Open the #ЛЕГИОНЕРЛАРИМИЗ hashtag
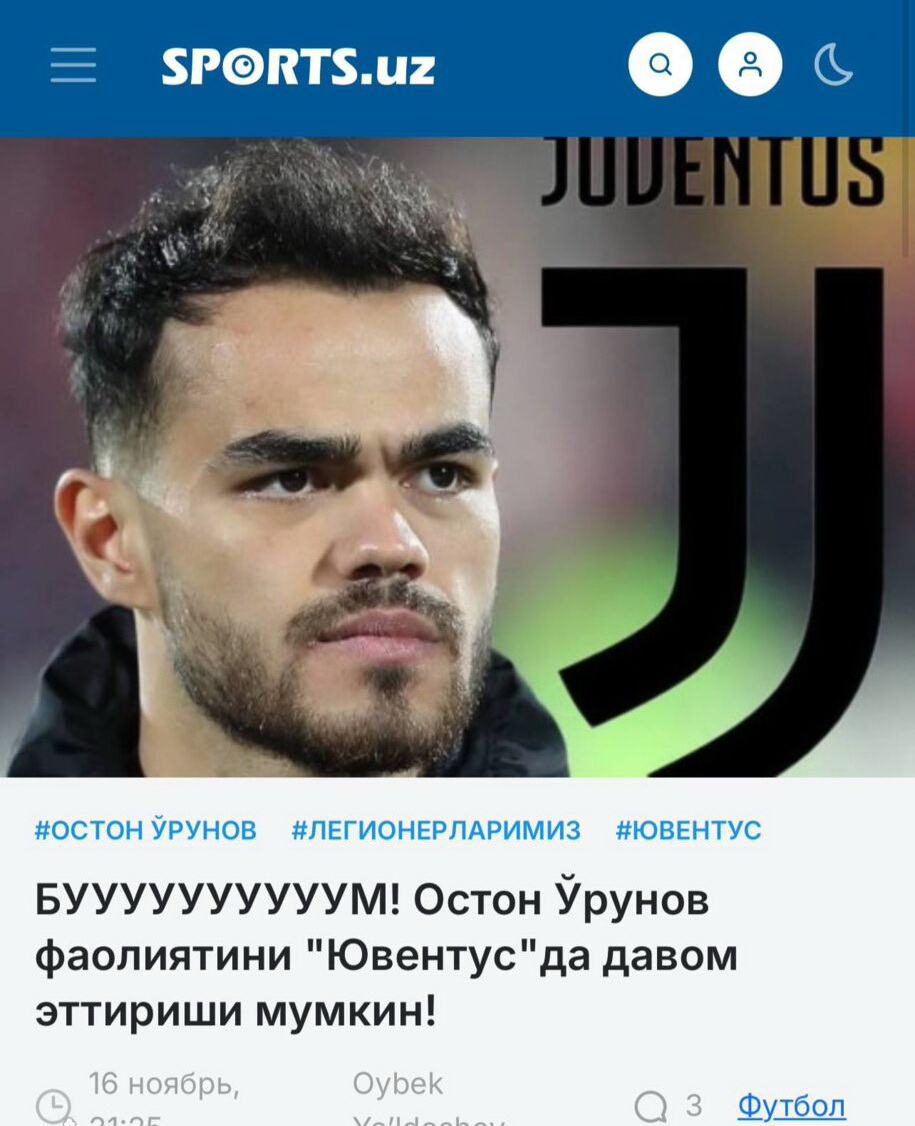 (436, 830)
